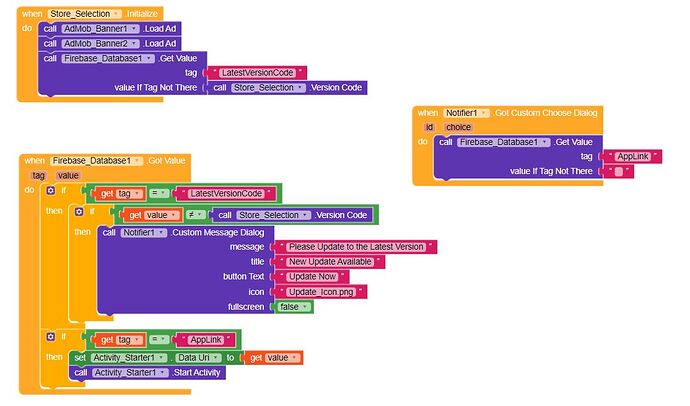Select the '.Initialize' event label
The height and width of the screenshot is (406, 690).
(x=142, y=14)
